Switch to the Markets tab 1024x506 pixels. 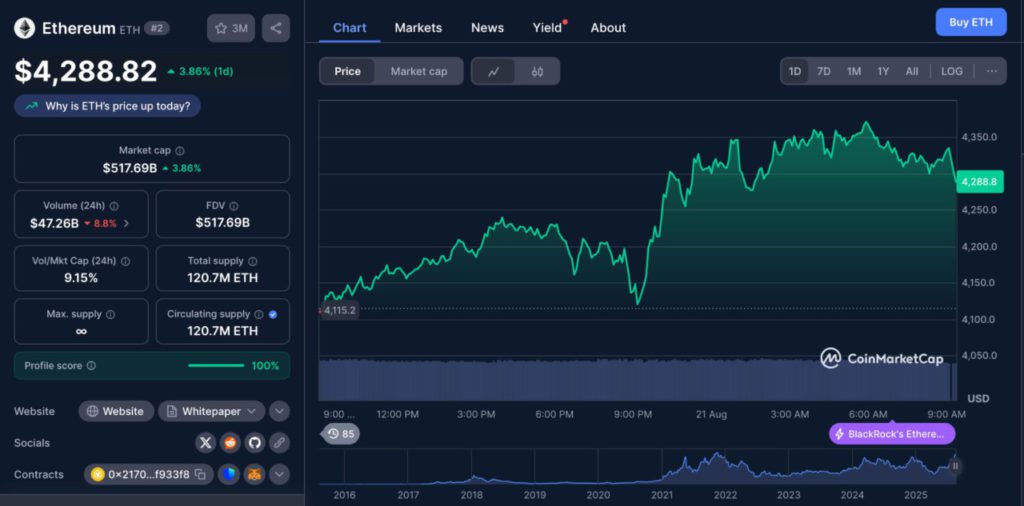click(418, 28)
